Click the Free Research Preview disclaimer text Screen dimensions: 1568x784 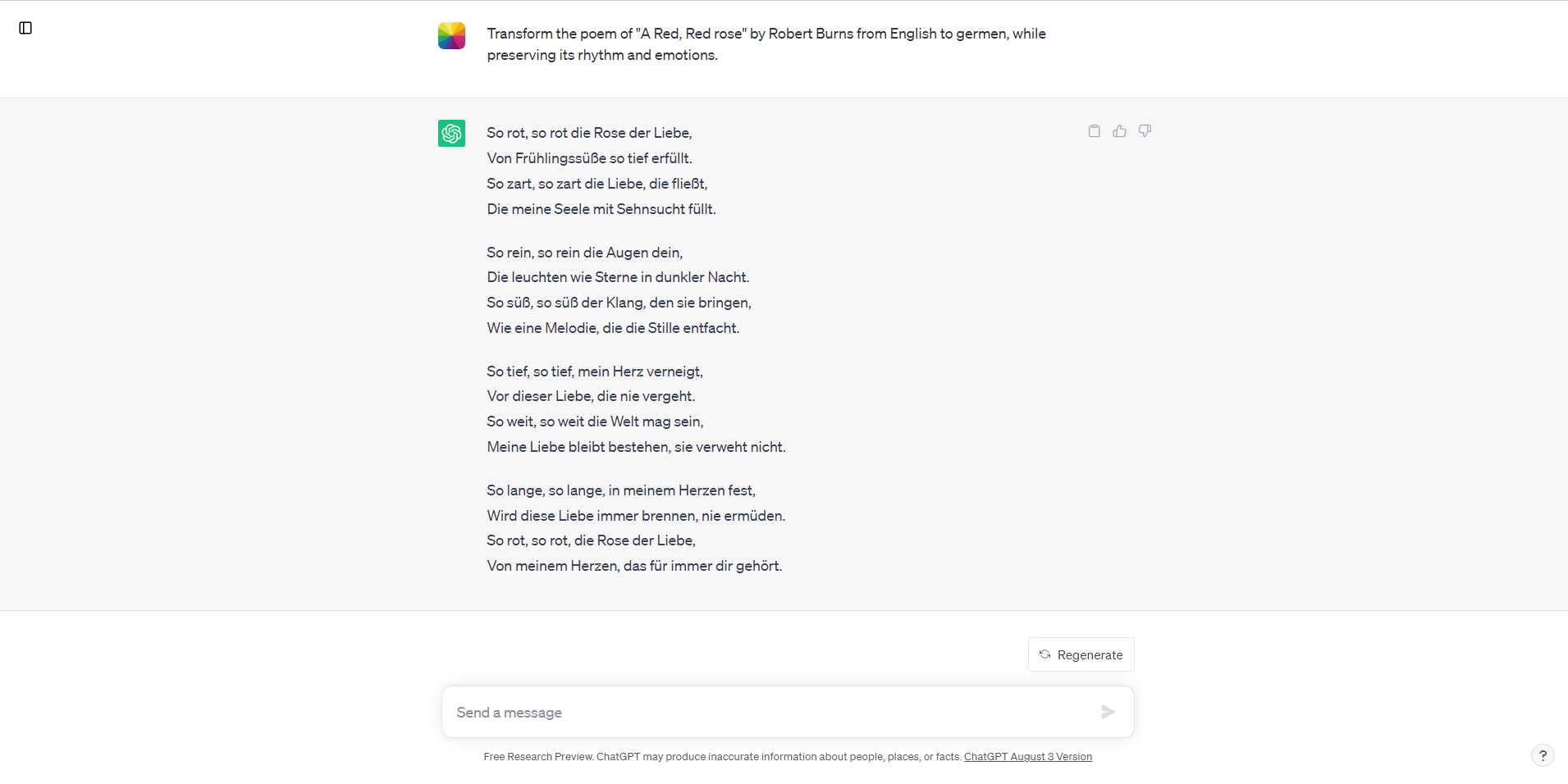pyautogui.click(x=723, y=757)
